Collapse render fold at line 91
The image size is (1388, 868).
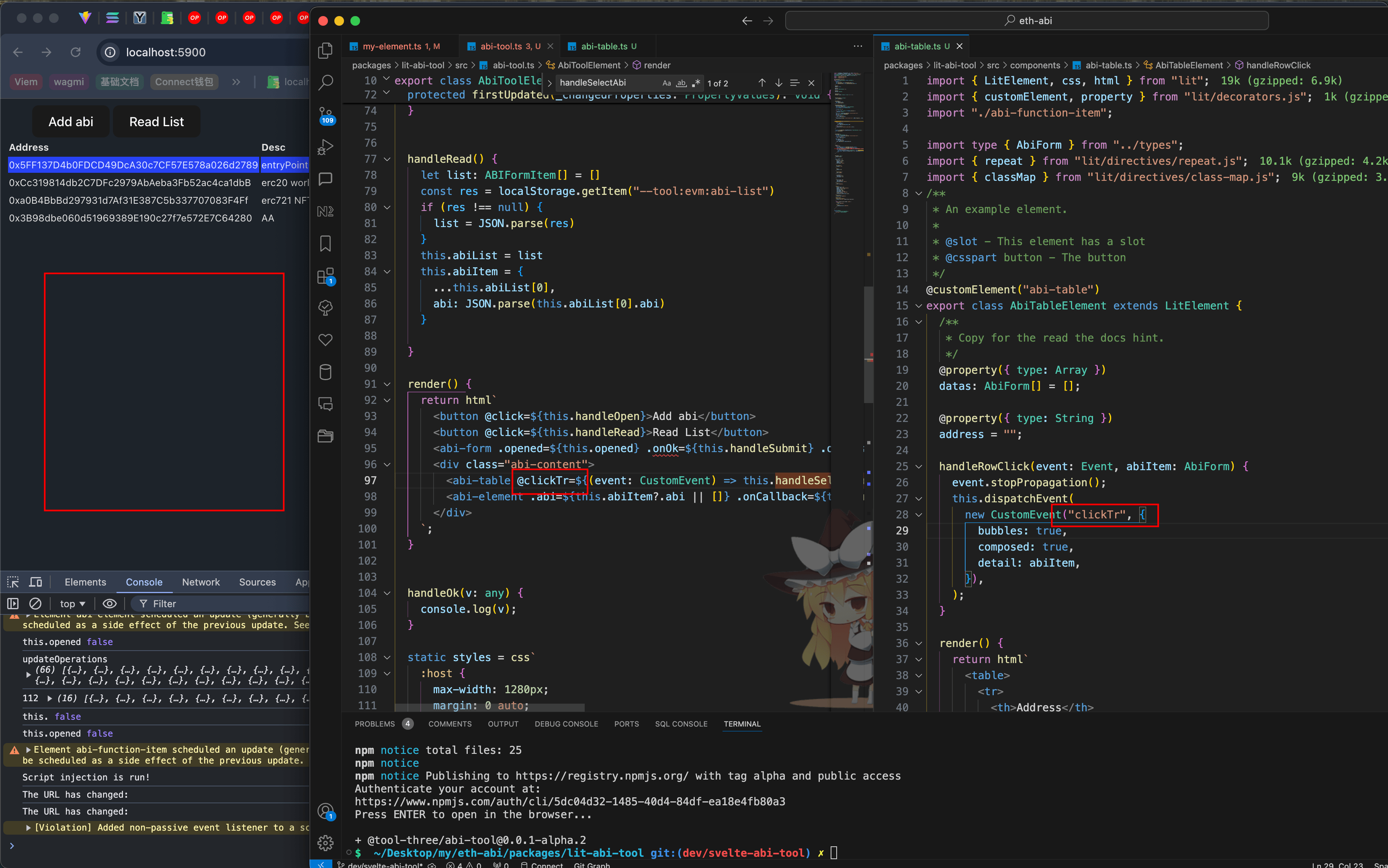tap(387, 384)
